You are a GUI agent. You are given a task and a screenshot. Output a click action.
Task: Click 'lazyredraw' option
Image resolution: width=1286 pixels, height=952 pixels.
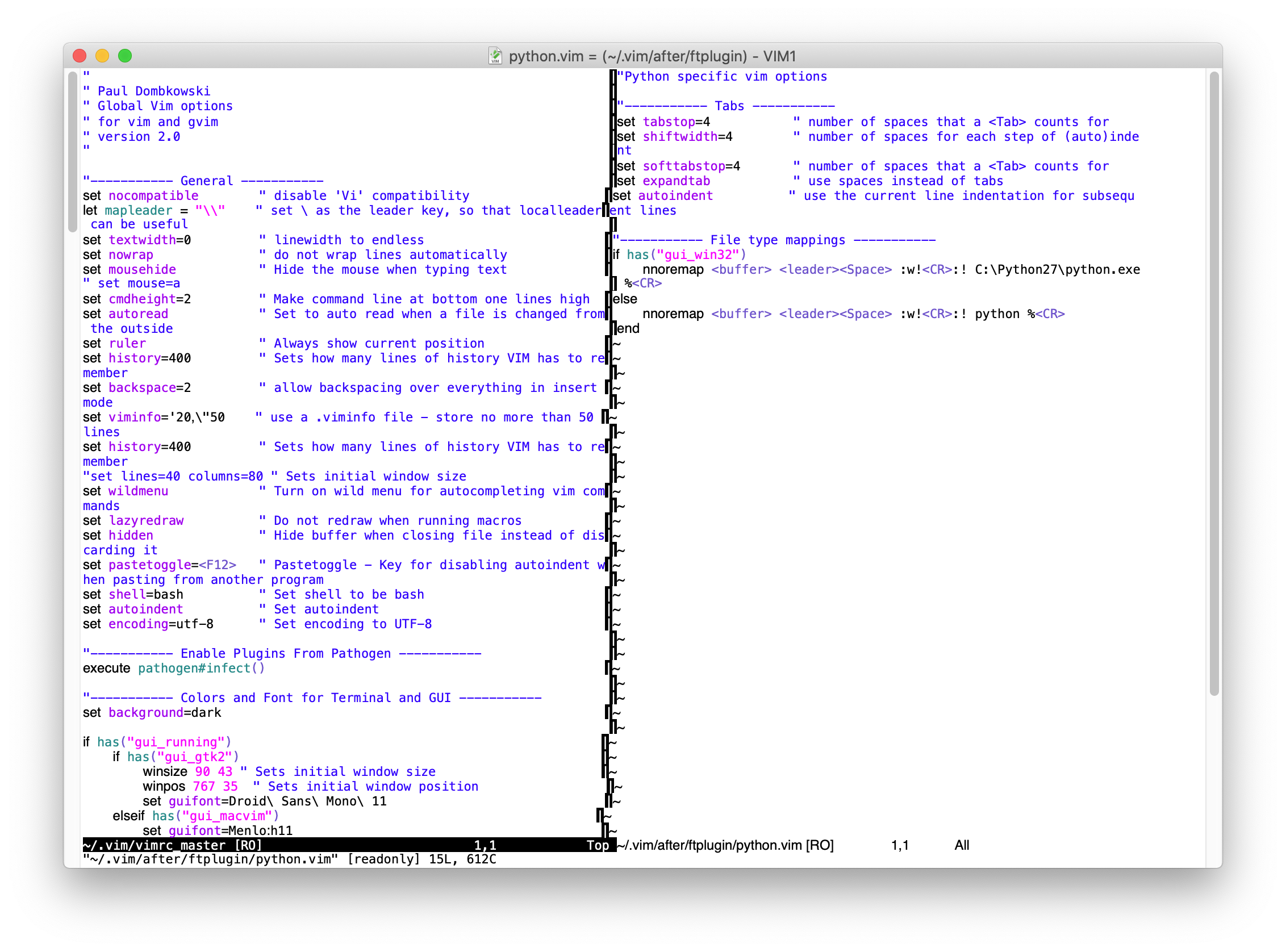147,521
